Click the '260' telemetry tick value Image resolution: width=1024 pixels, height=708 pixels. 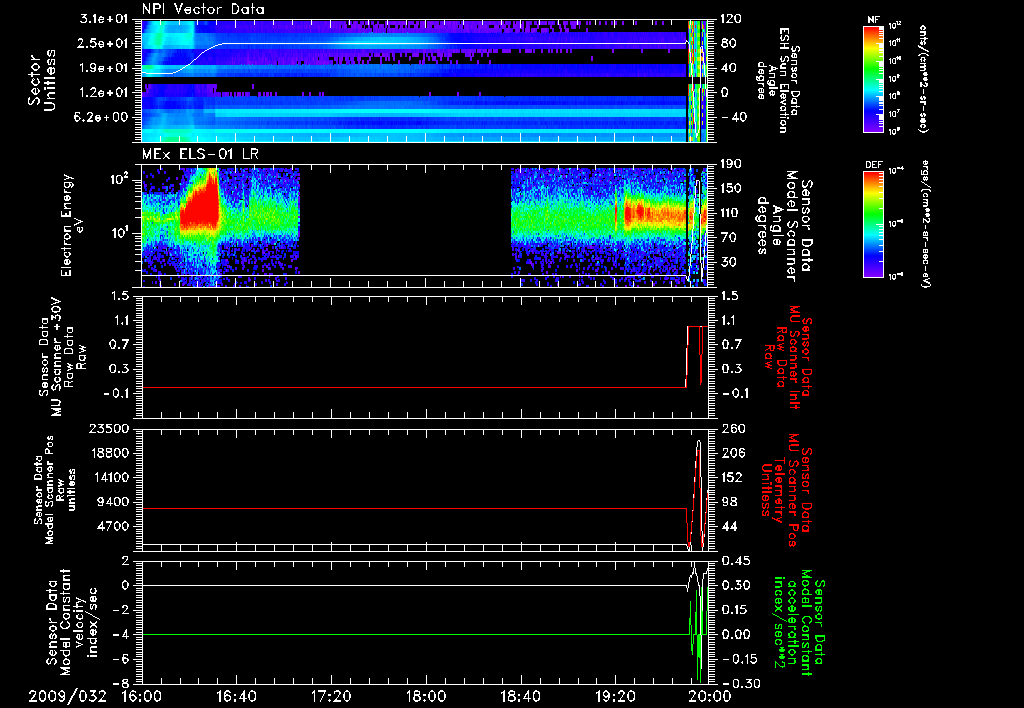731,429
